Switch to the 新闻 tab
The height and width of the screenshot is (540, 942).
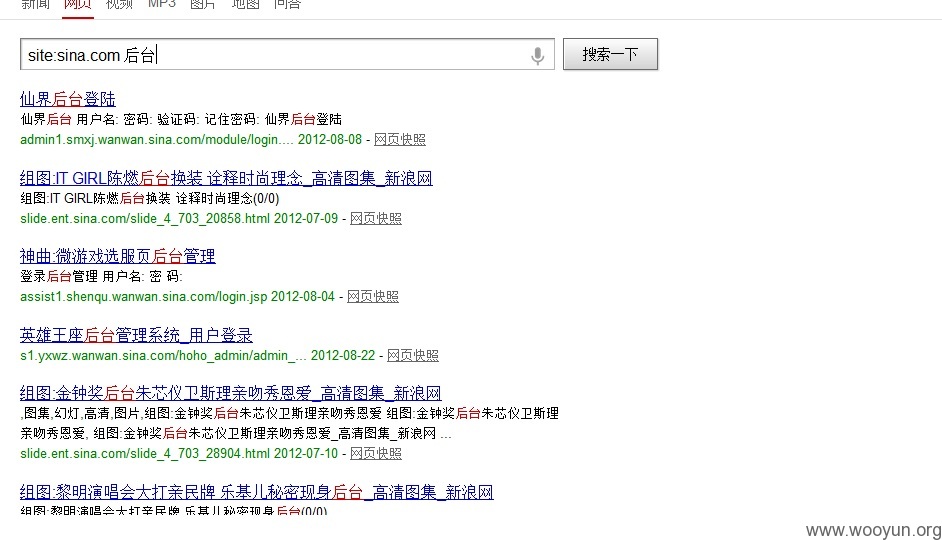[x=35, y=4]
